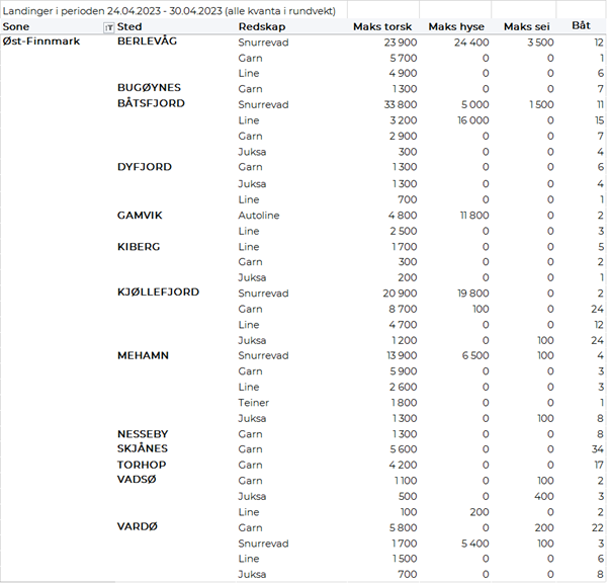Click the KJØLLEFJORD place label
The width and height of the screenshot is (607, 583).
pos(158,292)
